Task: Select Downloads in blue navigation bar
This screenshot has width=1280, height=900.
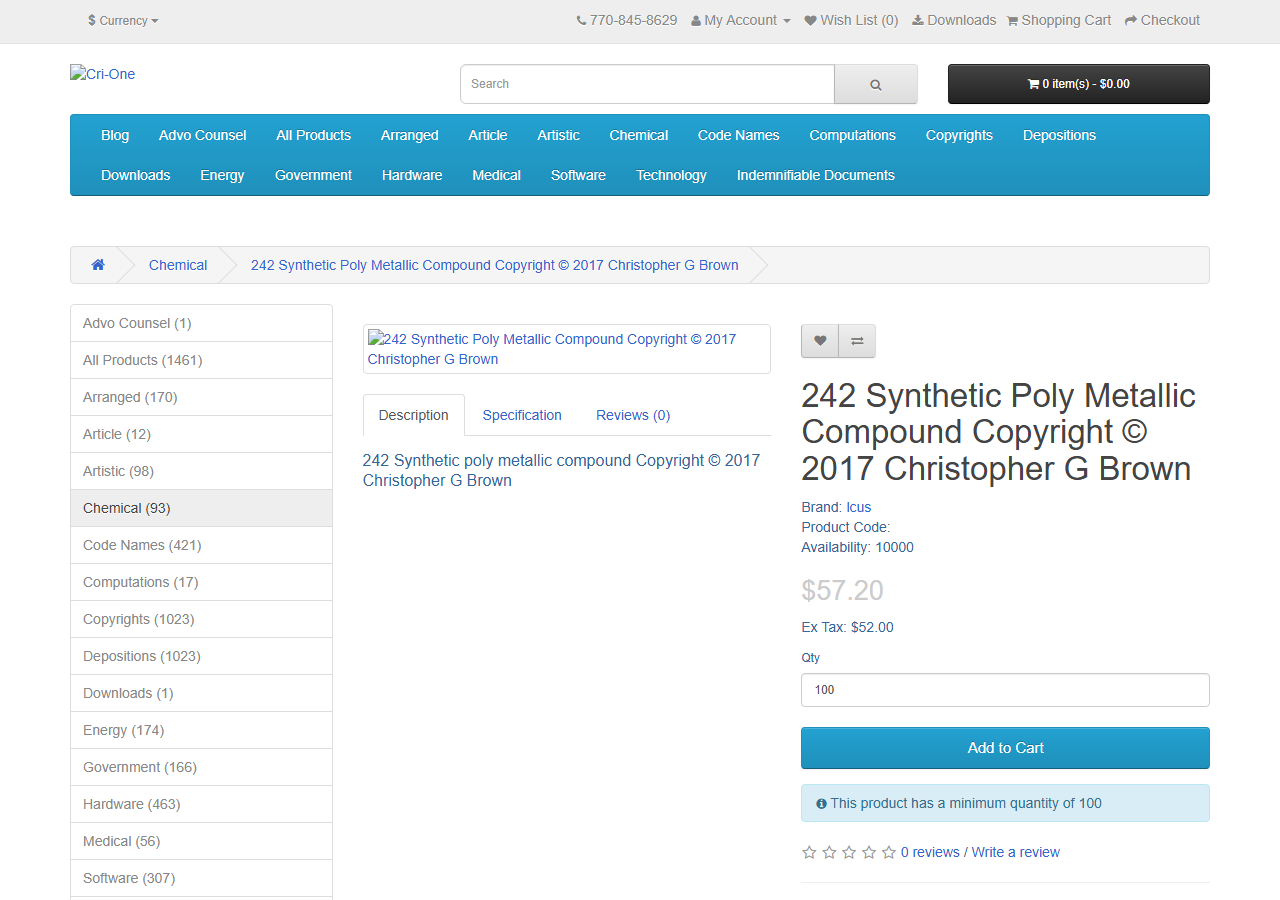Action: (136, 175)
